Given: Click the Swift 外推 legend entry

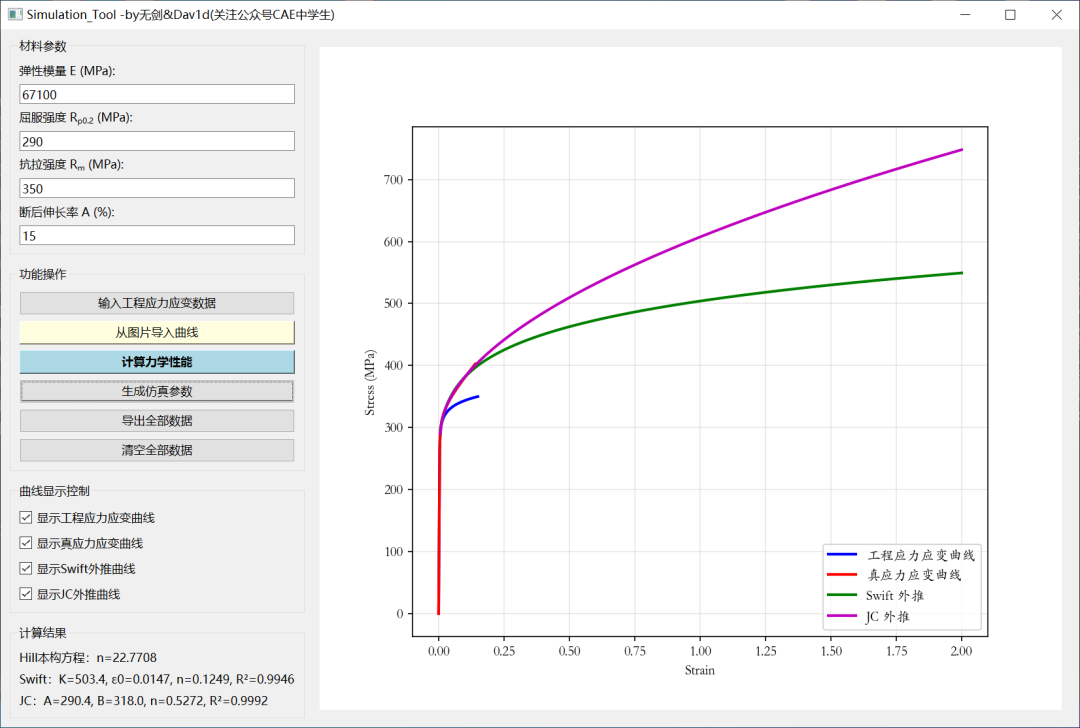Looking at the screenshot, I should coord(875,596).
